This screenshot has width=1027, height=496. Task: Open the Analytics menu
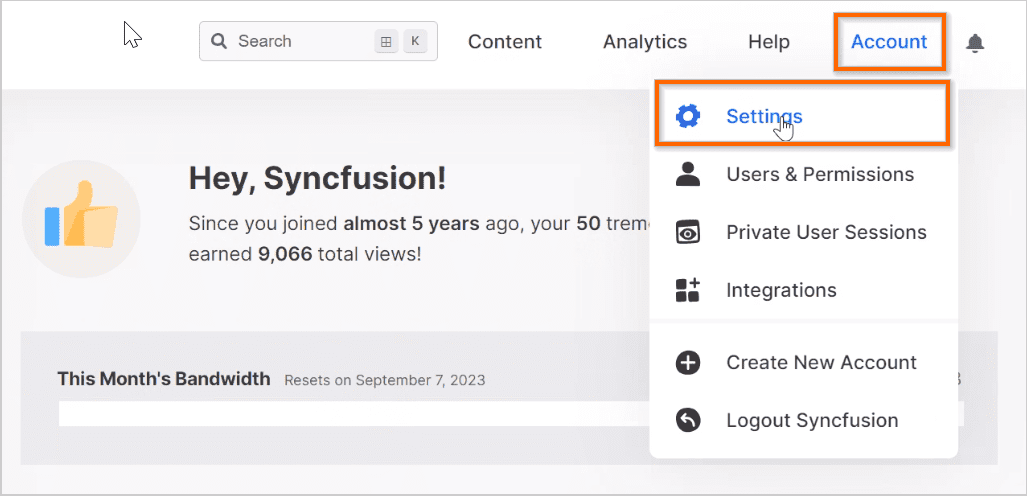[x=645, y=42]
